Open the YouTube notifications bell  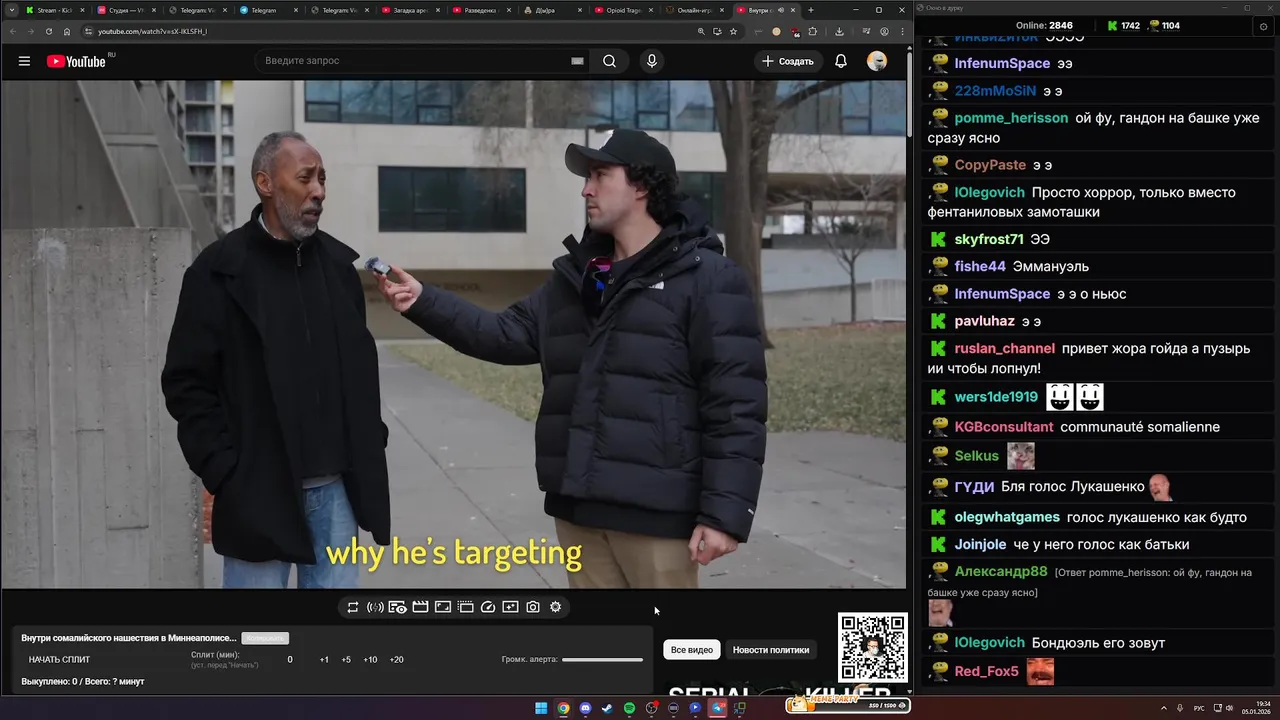(841, 61)
